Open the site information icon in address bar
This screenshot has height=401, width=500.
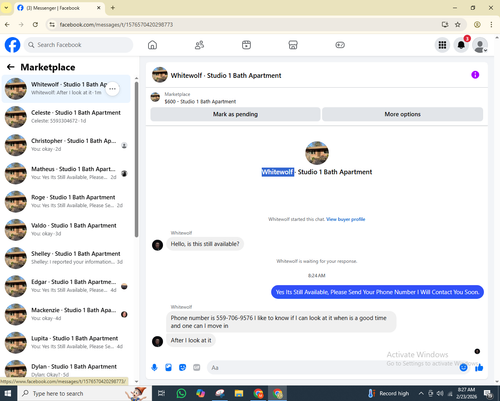(x=52, y=24)
